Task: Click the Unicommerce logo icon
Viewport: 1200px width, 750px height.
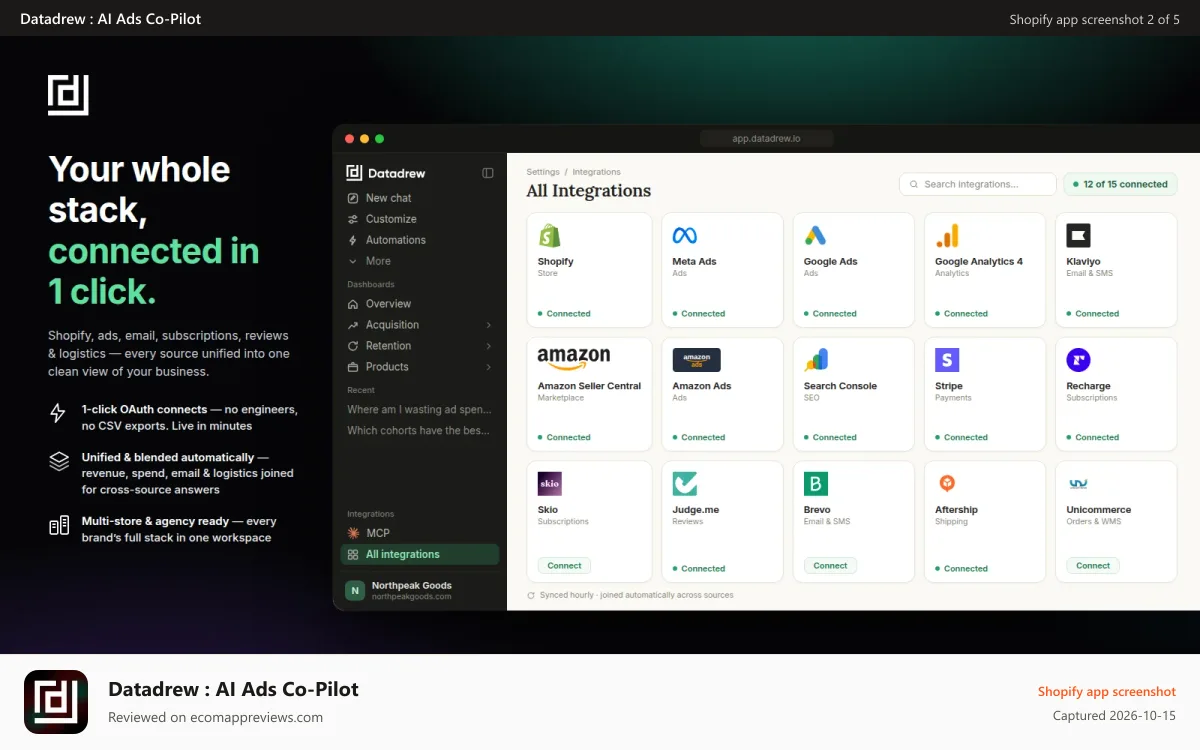Action: click(x=1078, y=484)
